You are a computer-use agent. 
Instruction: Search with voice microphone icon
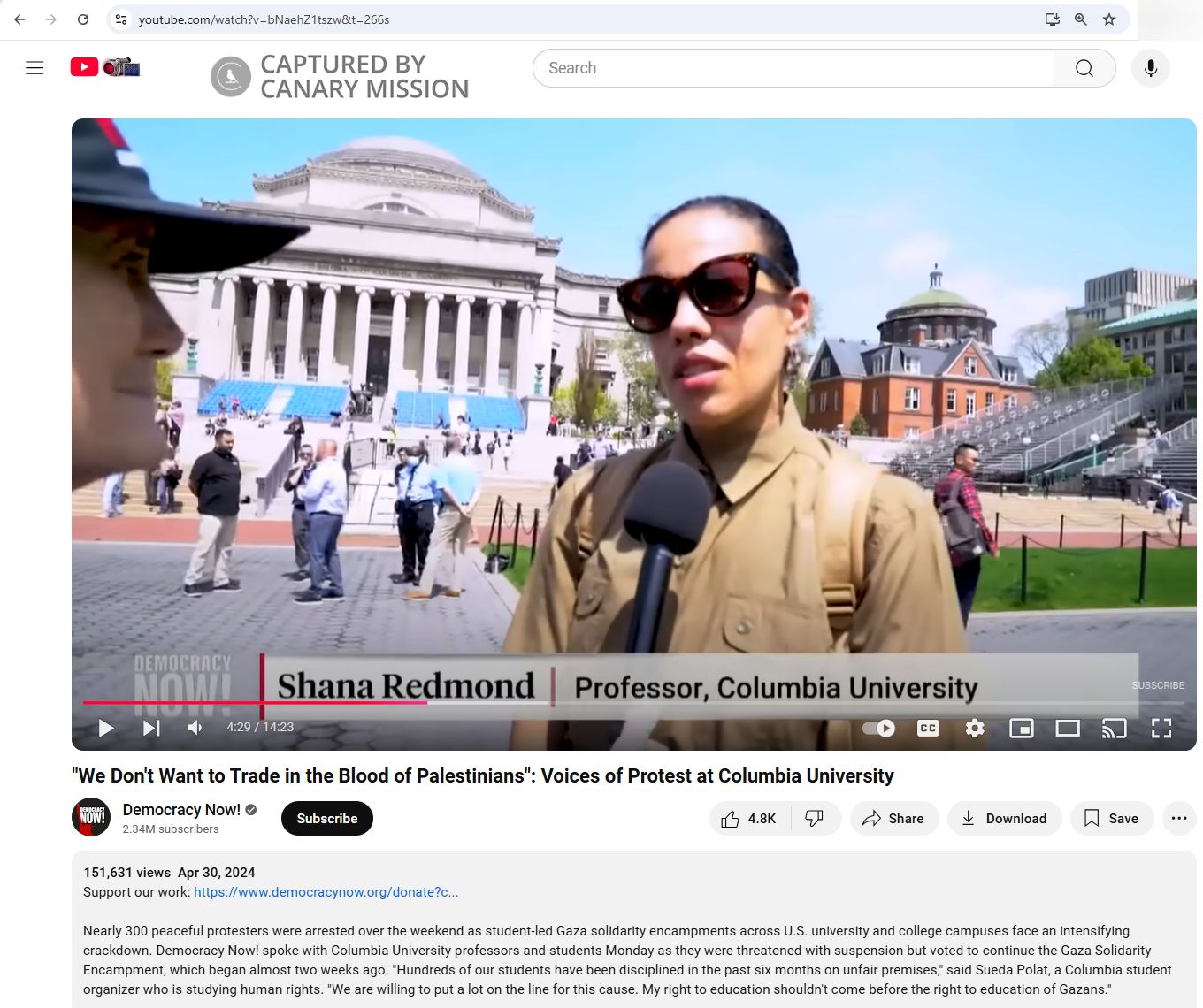[x=1150, y=68]
